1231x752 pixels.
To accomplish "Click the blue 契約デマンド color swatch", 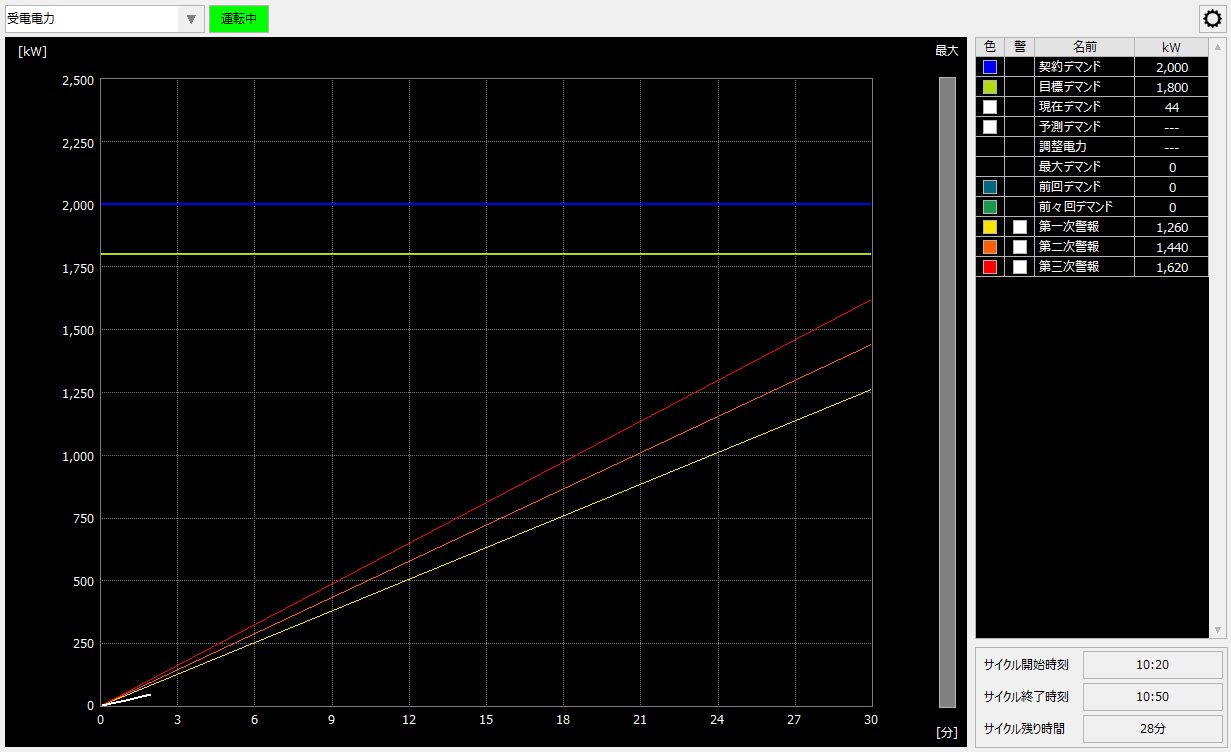I will pyautogui.click(x=990, y=67).
